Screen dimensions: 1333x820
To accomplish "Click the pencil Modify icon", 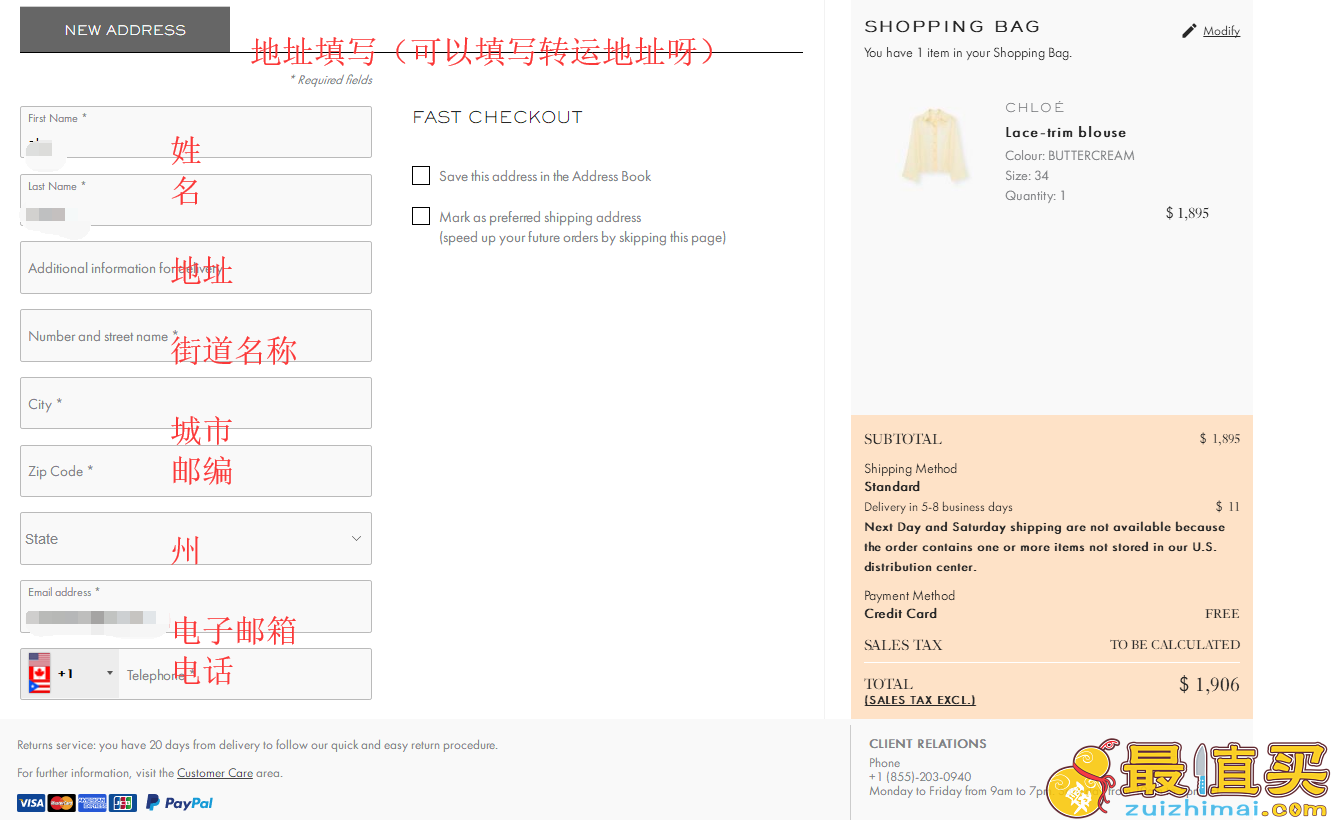I will coord(1188,31).
